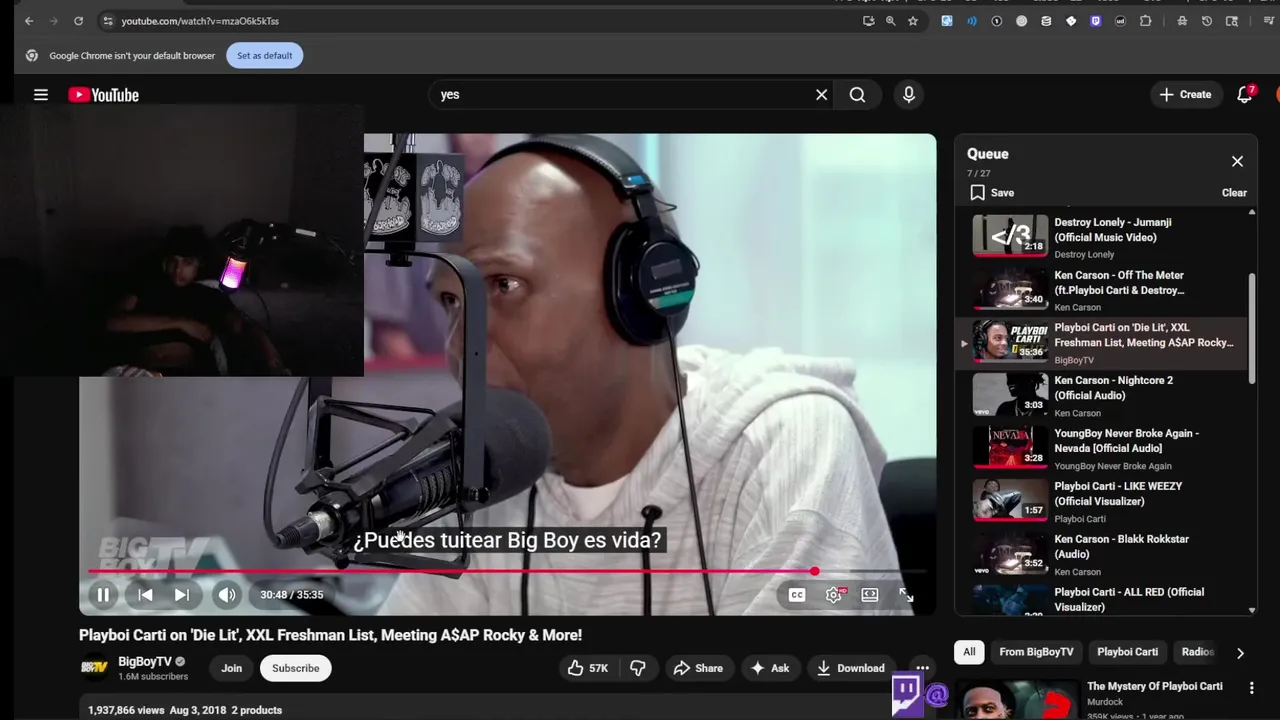Download the video
This screenshot has width=1280, height=720.
coord(851,668)
